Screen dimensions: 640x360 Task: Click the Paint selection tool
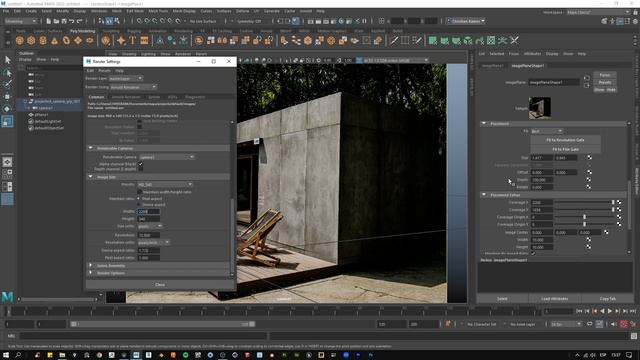tap(7, 84)
